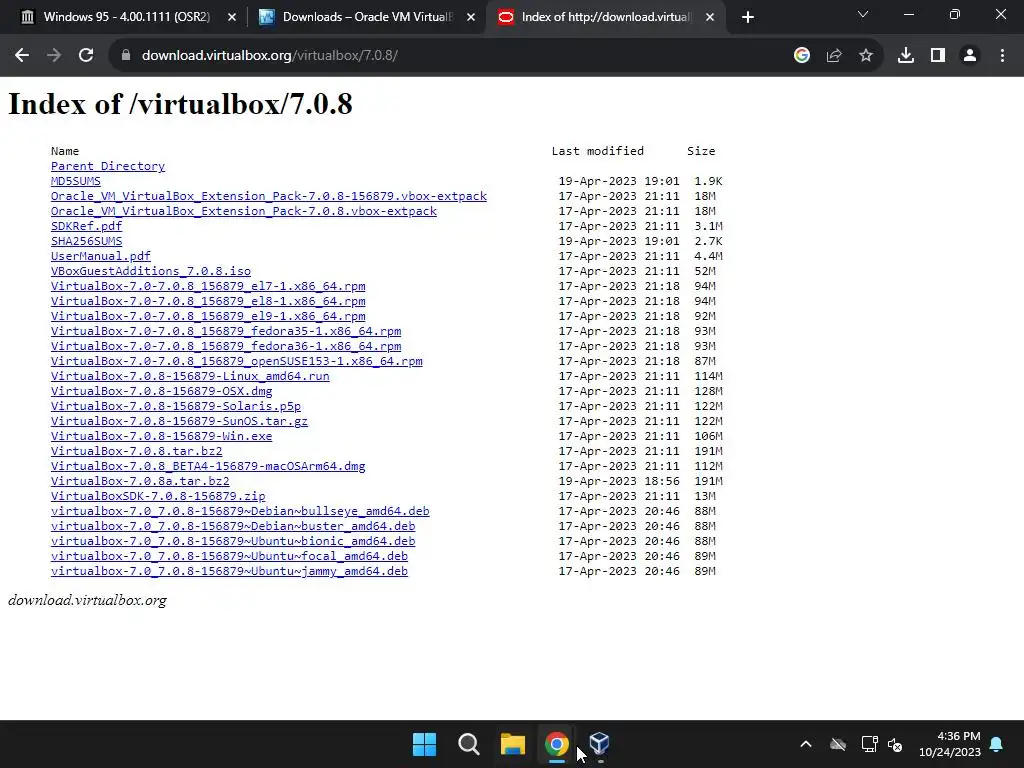The width and height of the screenshot is (1024, 768).
Task: Open File Explorer from taskbar
Action: coord(513,744)
